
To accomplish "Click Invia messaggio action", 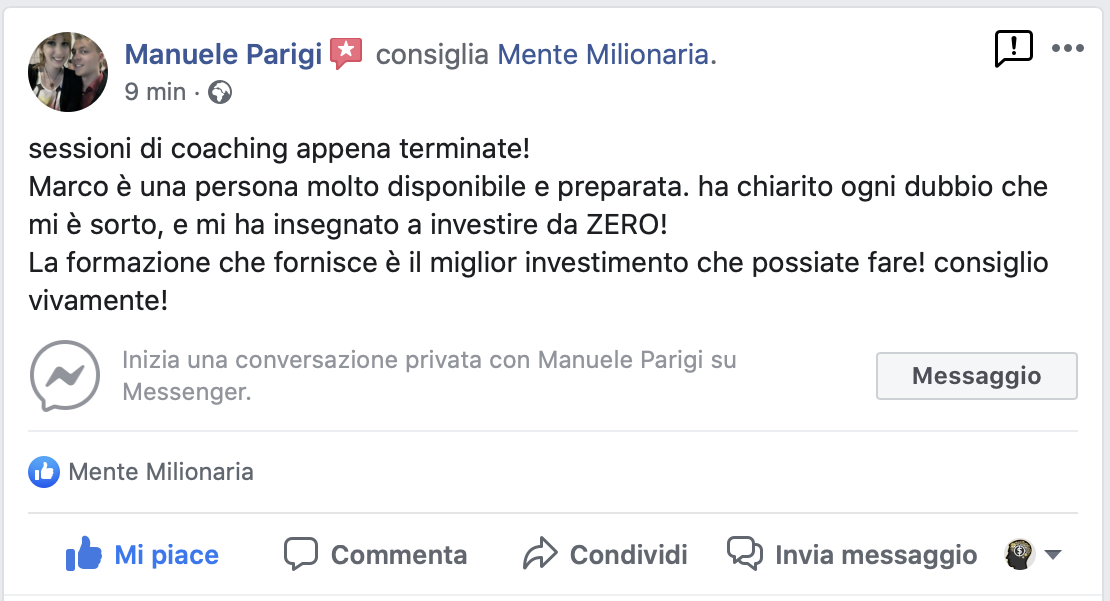I will pyautogui.click(x=852, y=554).
